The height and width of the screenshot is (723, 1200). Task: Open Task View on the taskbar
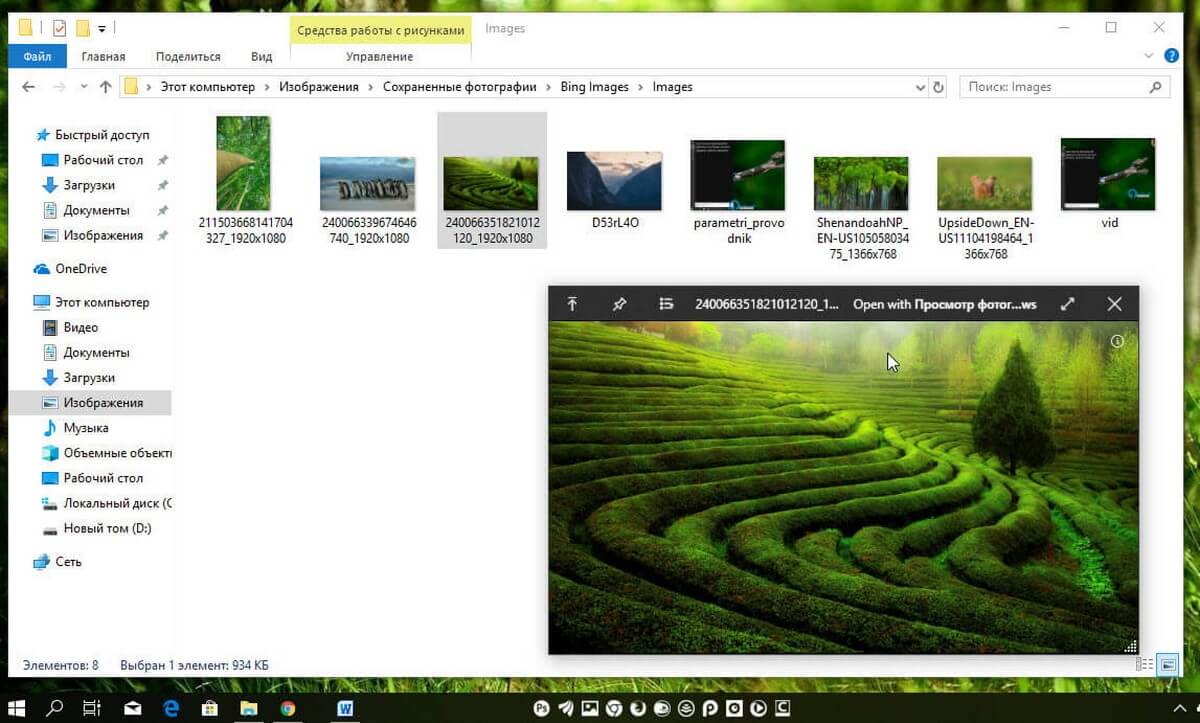click(91, 708)
